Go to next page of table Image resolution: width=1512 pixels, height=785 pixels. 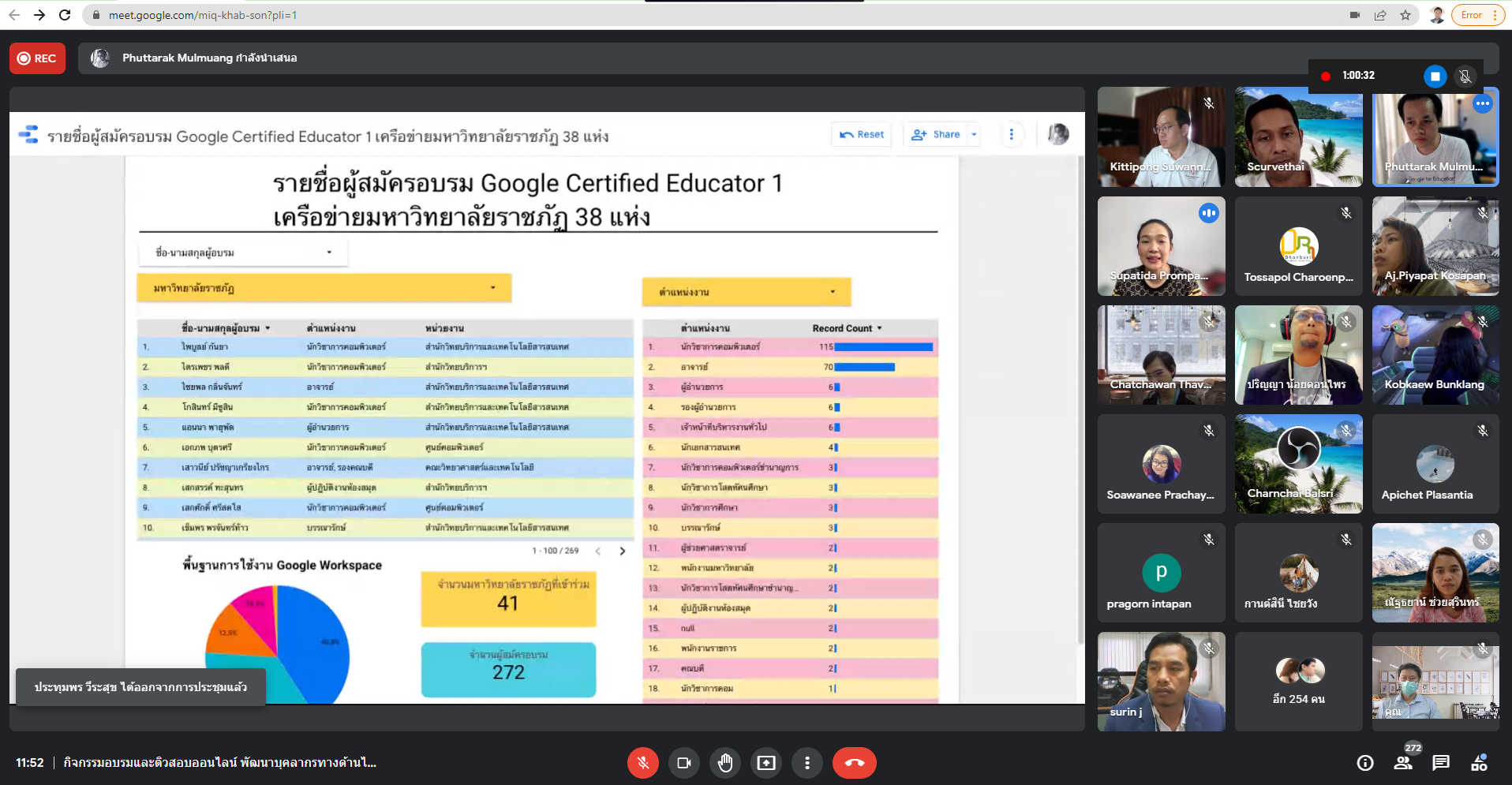[623, 551]
